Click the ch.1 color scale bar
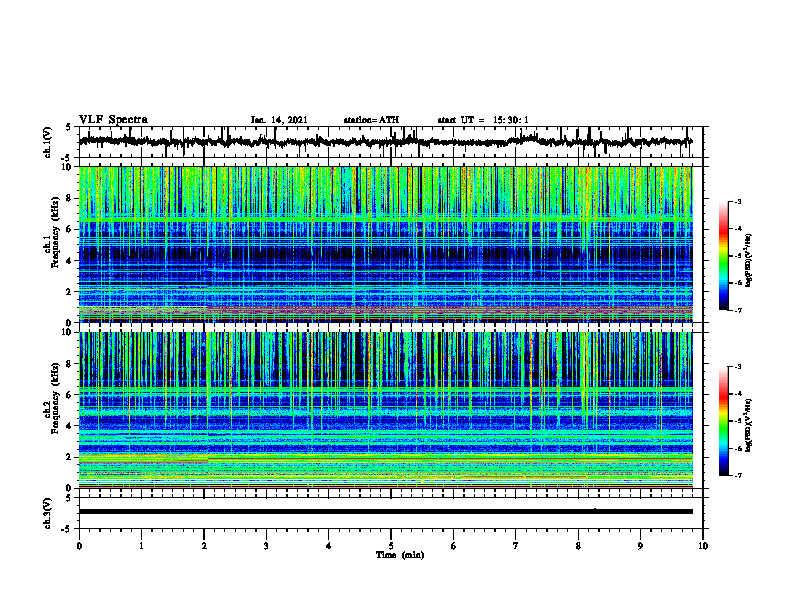The width and height of the screenshot is (792, 612). [723, 256]
